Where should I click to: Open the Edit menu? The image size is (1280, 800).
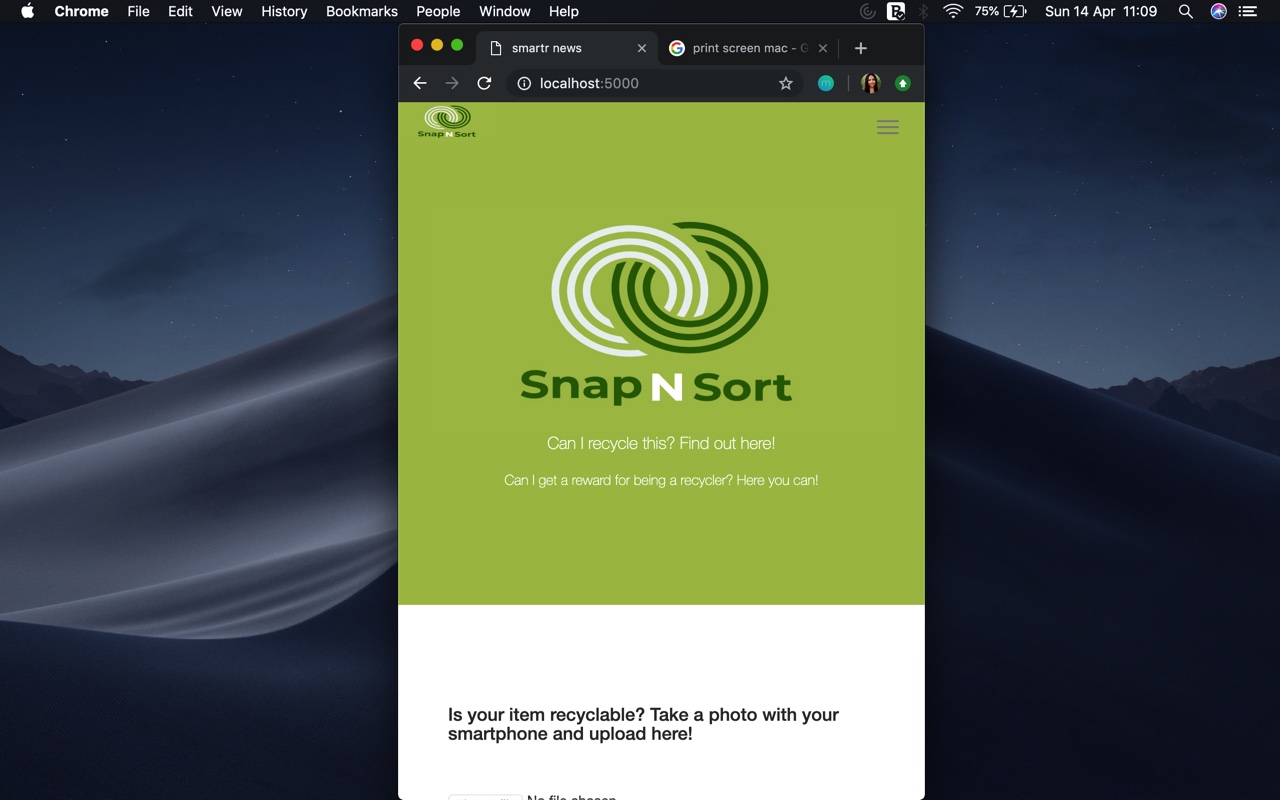[x=180, y=11]
